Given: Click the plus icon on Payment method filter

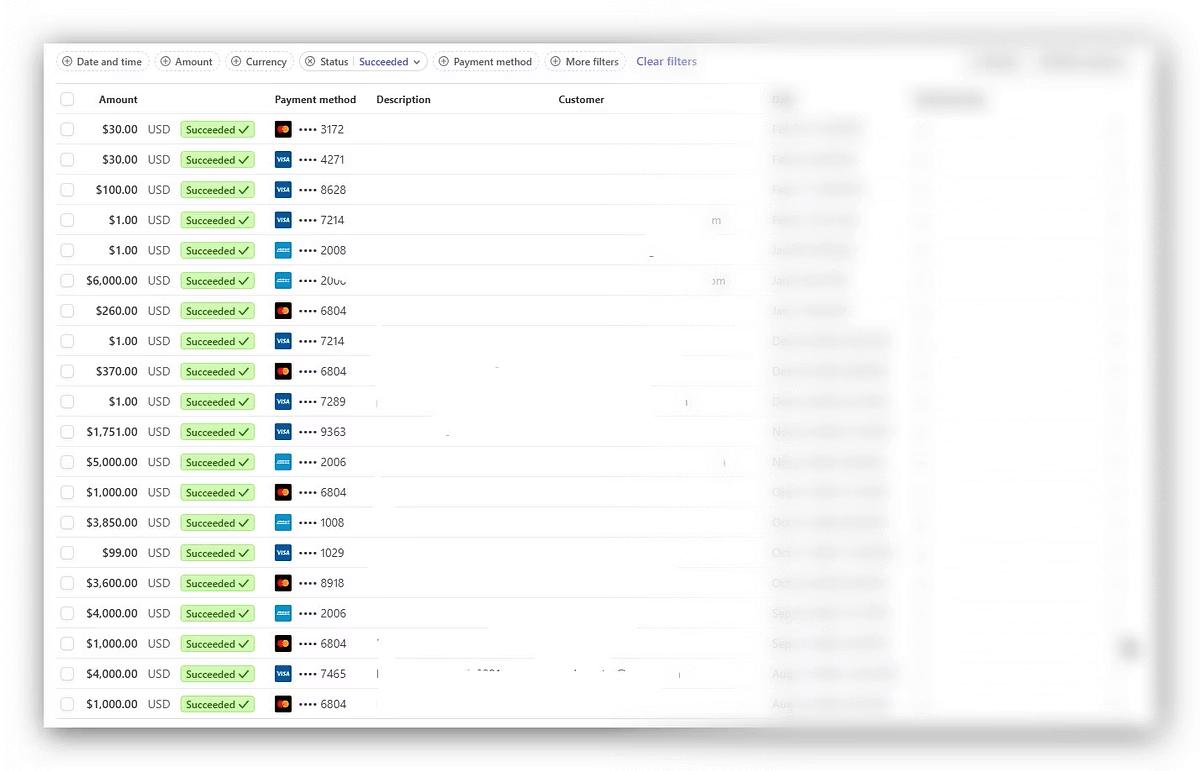Looking at the screenshot, I should tap(444, 62).
